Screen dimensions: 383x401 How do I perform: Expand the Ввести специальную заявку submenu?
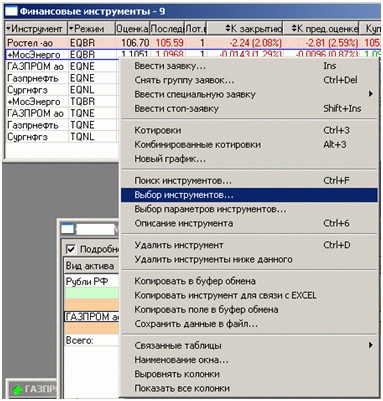tap(371, 94)
